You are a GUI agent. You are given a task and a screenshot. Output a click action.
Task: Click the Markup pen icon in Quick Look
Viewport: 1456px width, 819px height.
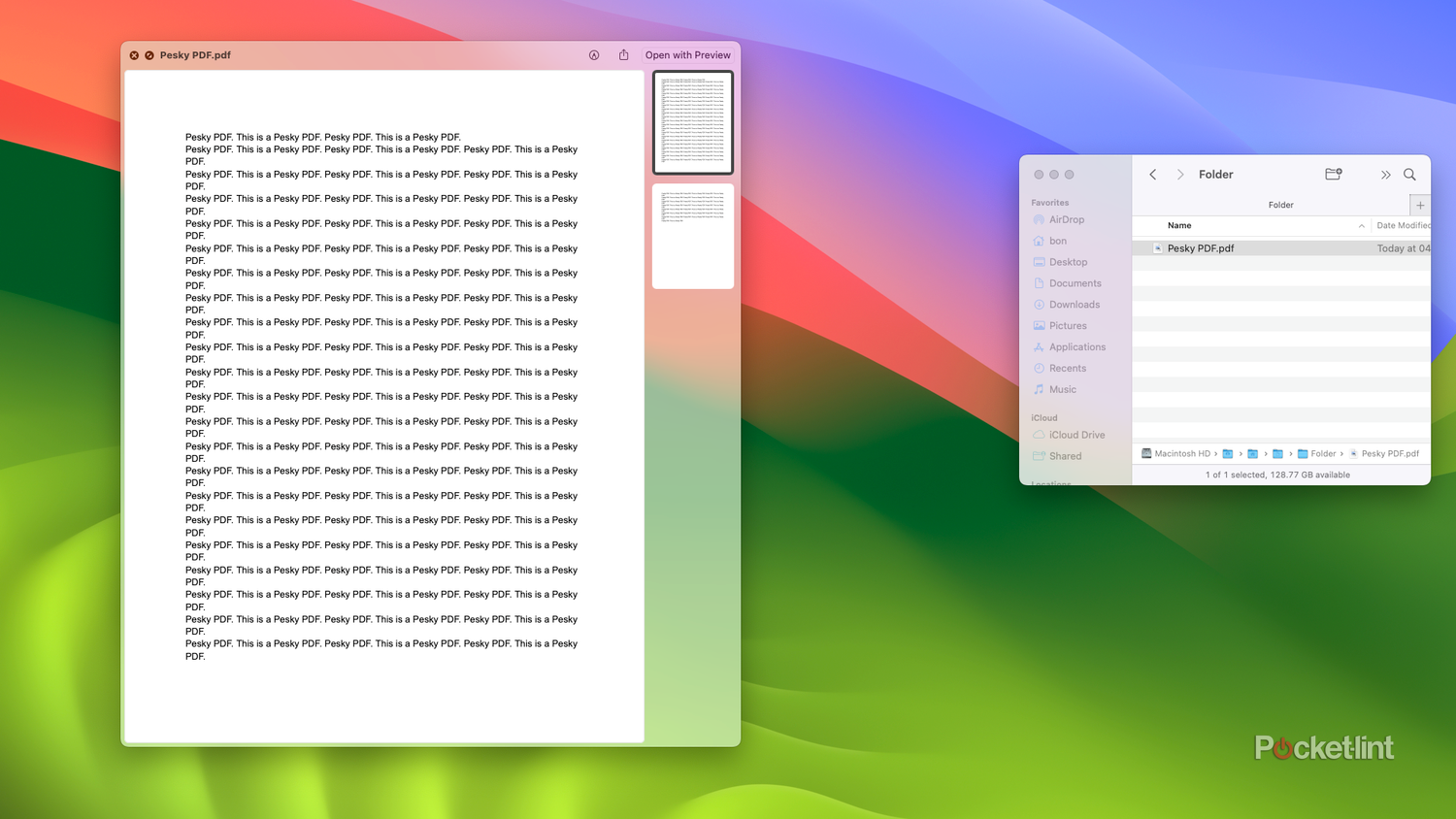pyautogui.click(x=594, y=55)
